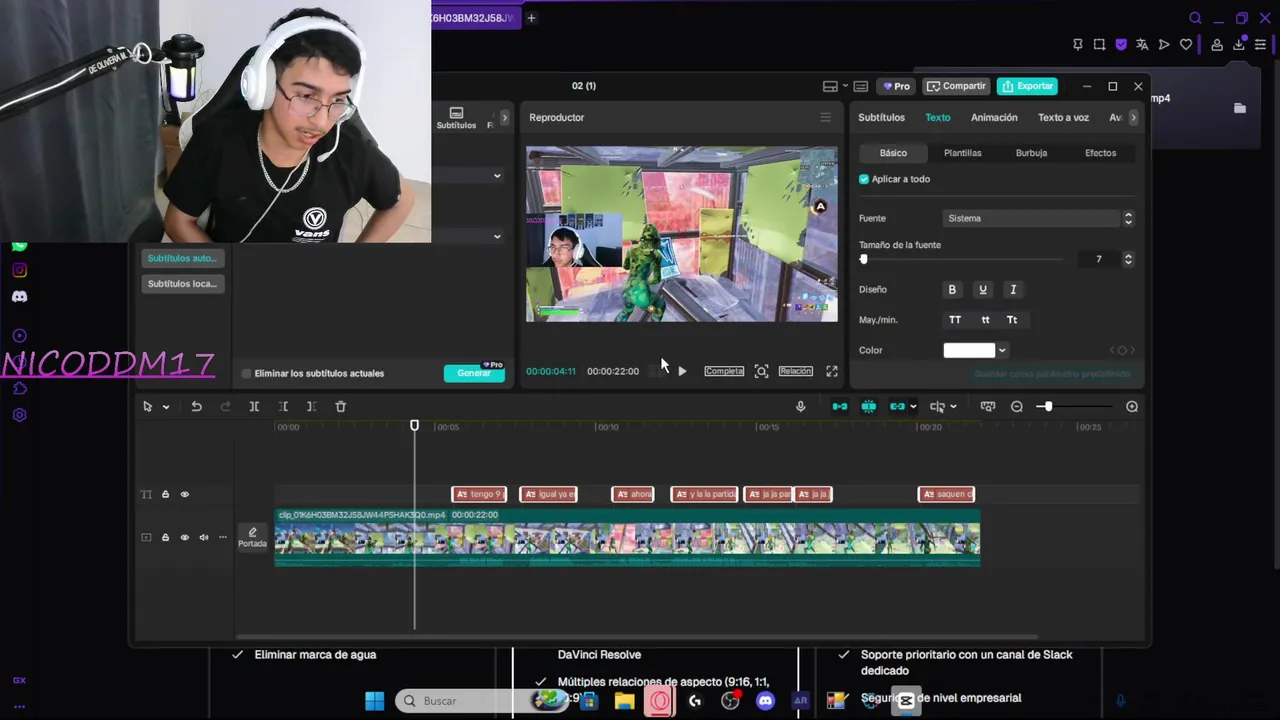Lock the main video track
Viewport: 1280px width, 720px height.
pyautogui.click(x=165, y=537)
